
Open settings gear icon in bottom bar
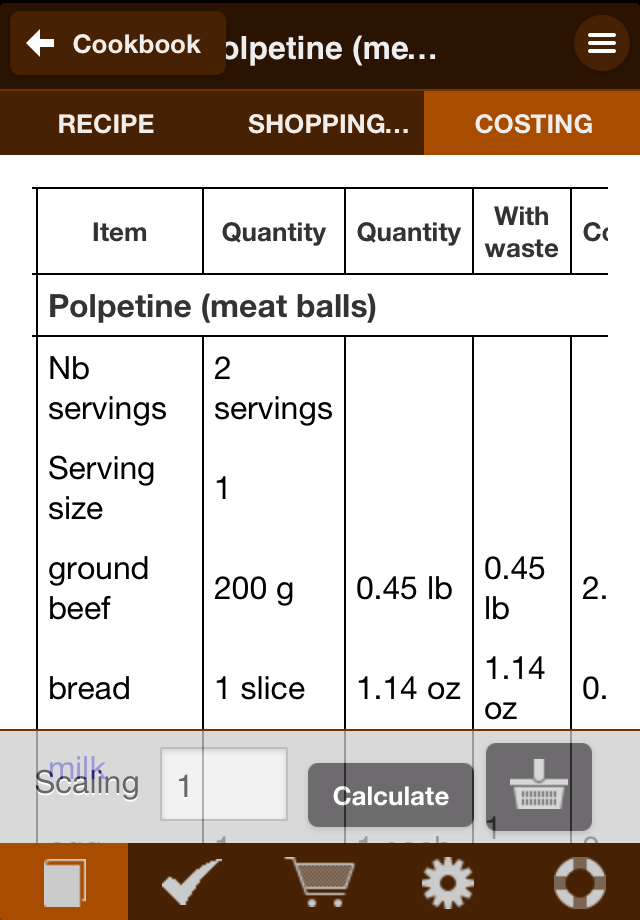pyautogui.click(x=448, y=881)
